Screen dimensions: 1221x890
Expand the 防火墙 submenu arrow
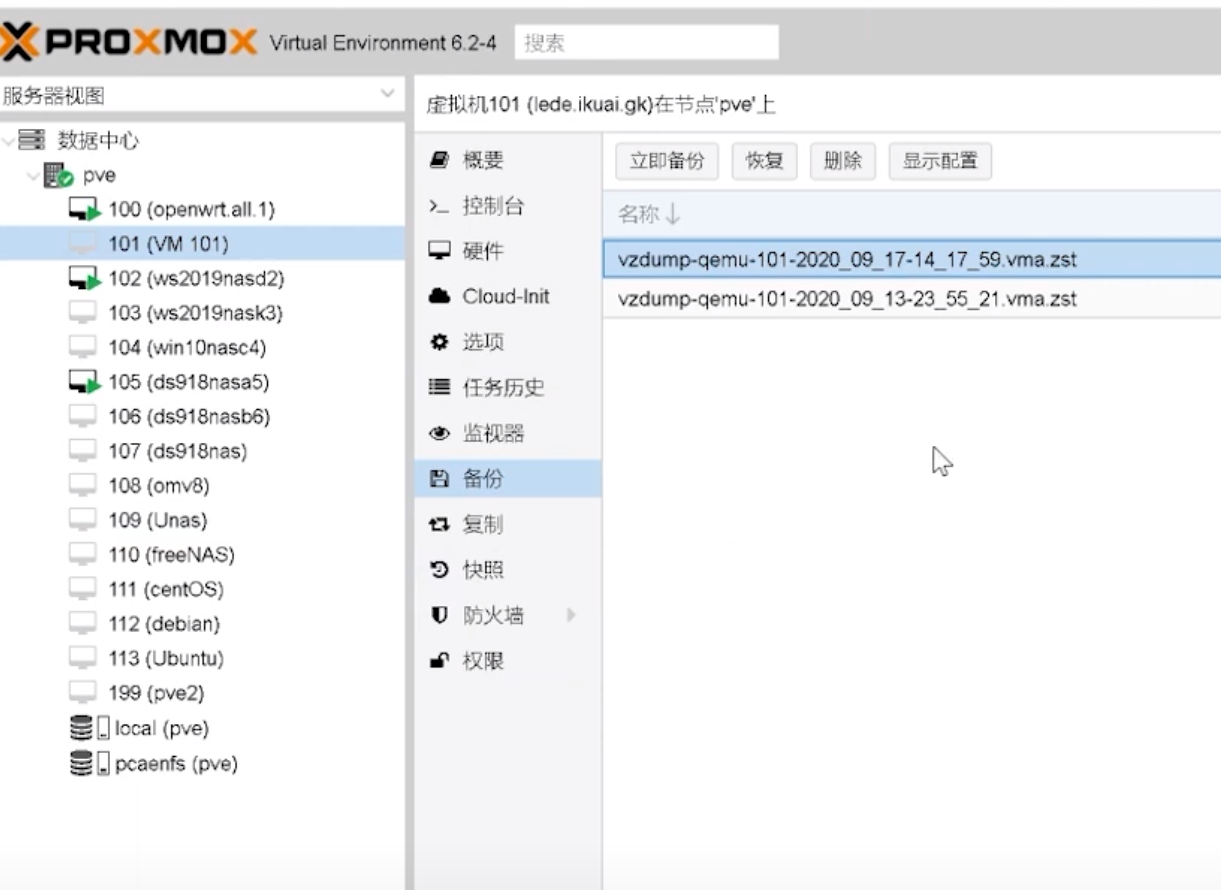coord(572,615)
